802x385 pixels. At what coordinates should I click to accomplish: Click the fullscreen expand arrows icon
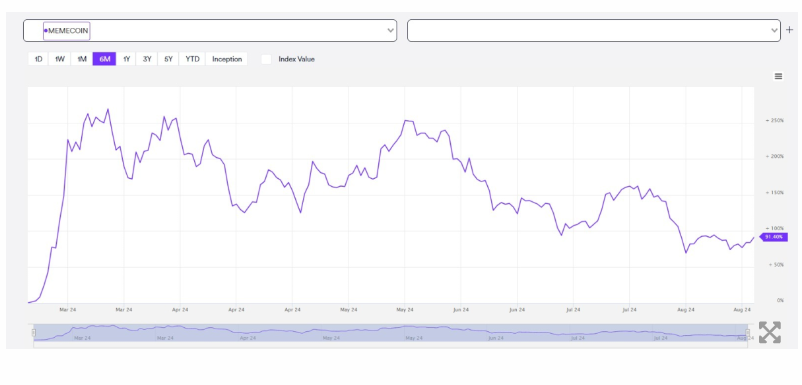[x=769, y=332]
